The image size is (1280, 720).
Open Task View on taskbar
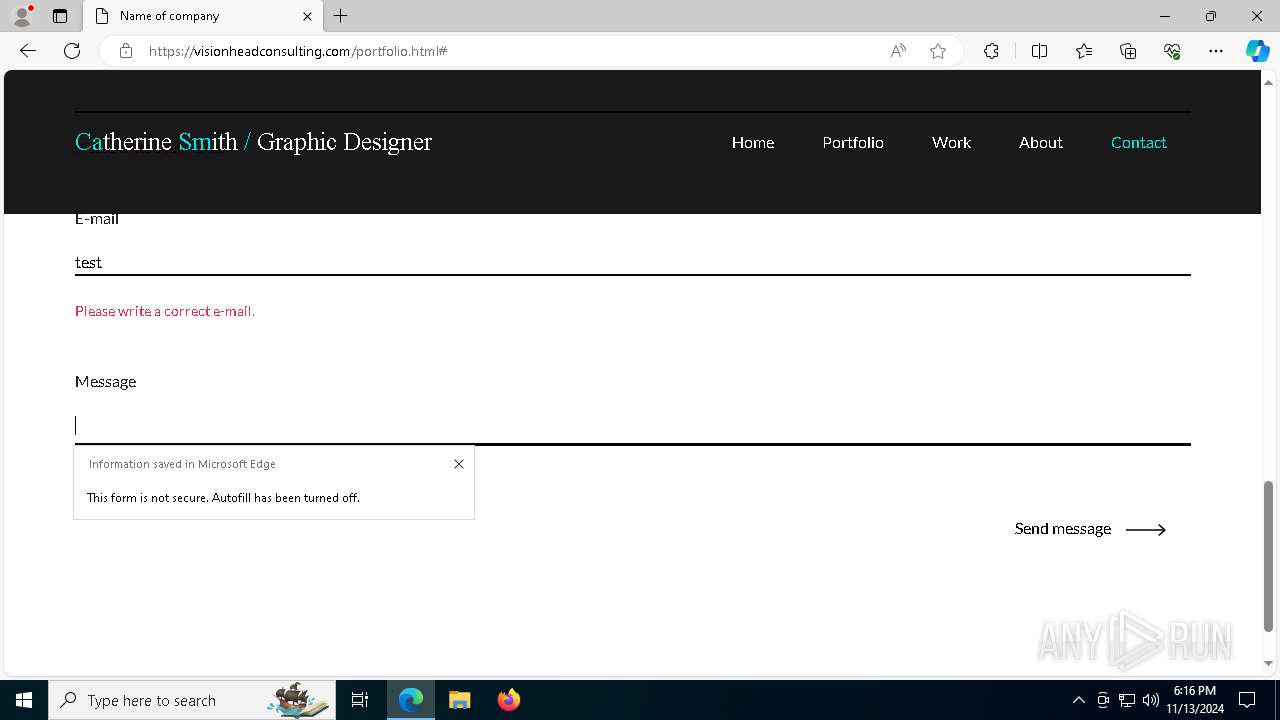[x=360, y=700]
